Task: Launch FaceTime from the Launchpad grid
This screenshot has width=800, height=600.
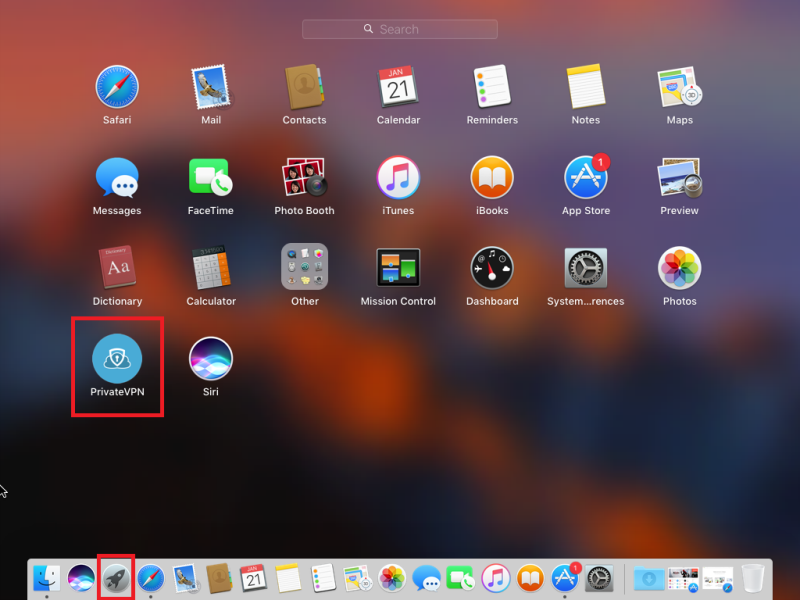Action: coord(211,178)
